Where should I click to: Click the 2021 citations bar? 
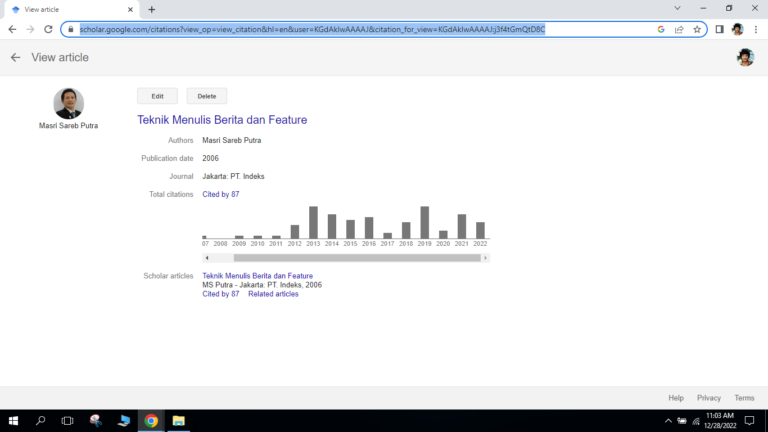point(462,226)
